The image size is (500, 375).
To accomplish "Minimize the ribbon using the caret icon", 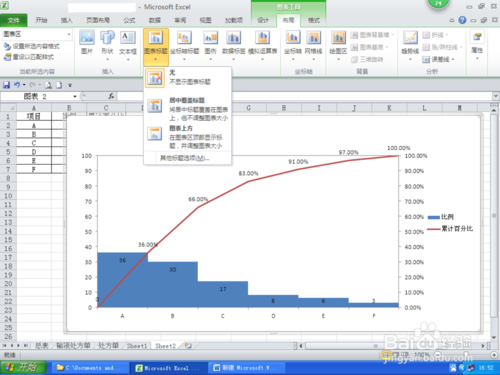I will 452,21.
